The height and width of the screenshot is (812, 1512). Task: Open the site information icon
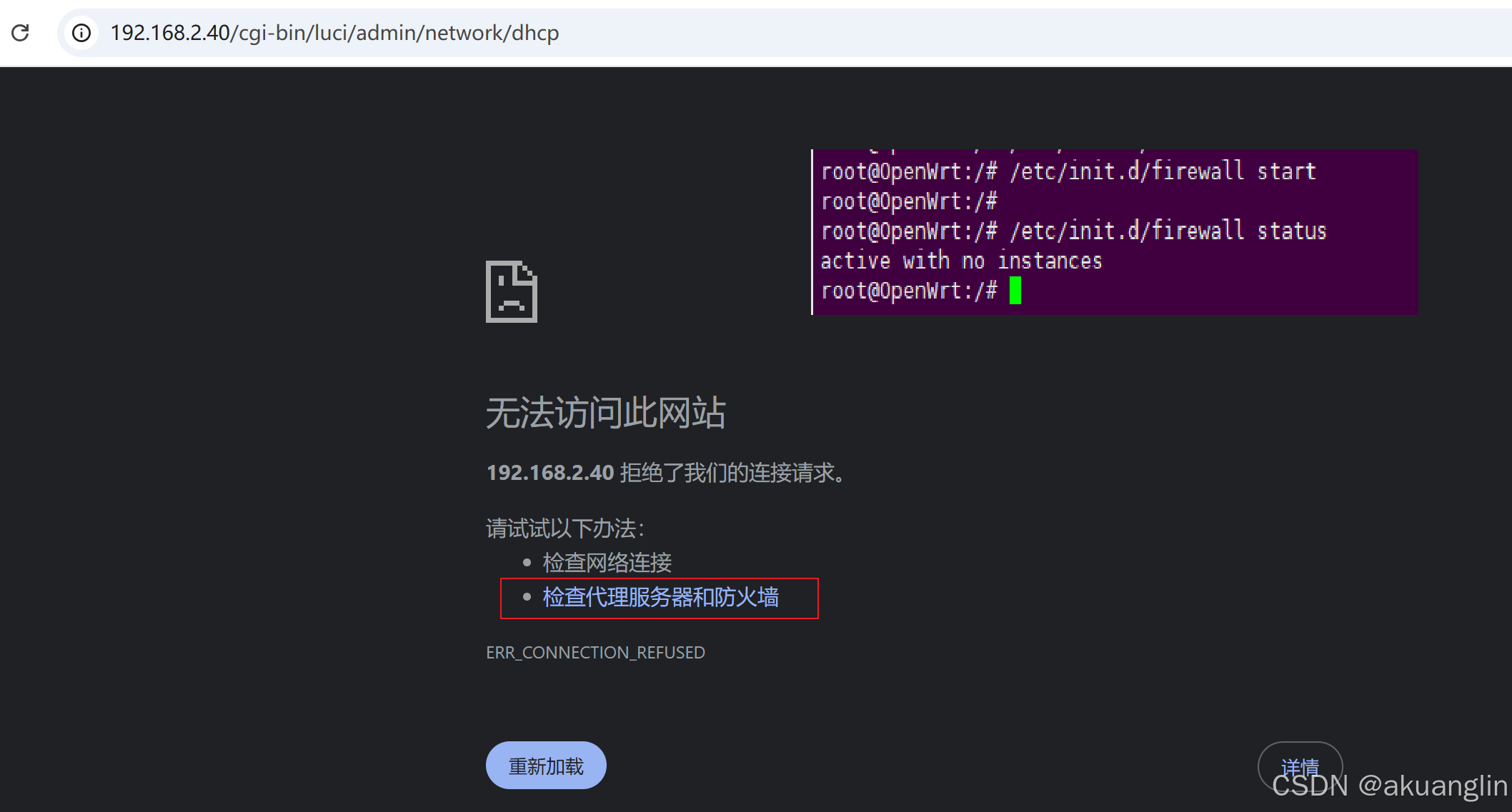coord(81,33)
